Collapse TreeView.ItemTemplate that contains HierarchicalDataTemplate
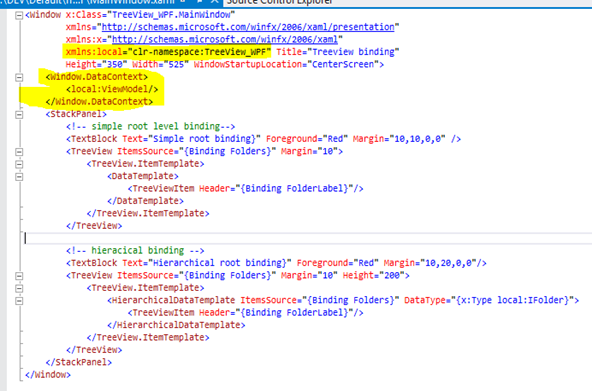The image size is (592, 391). [x=19, y=288]
